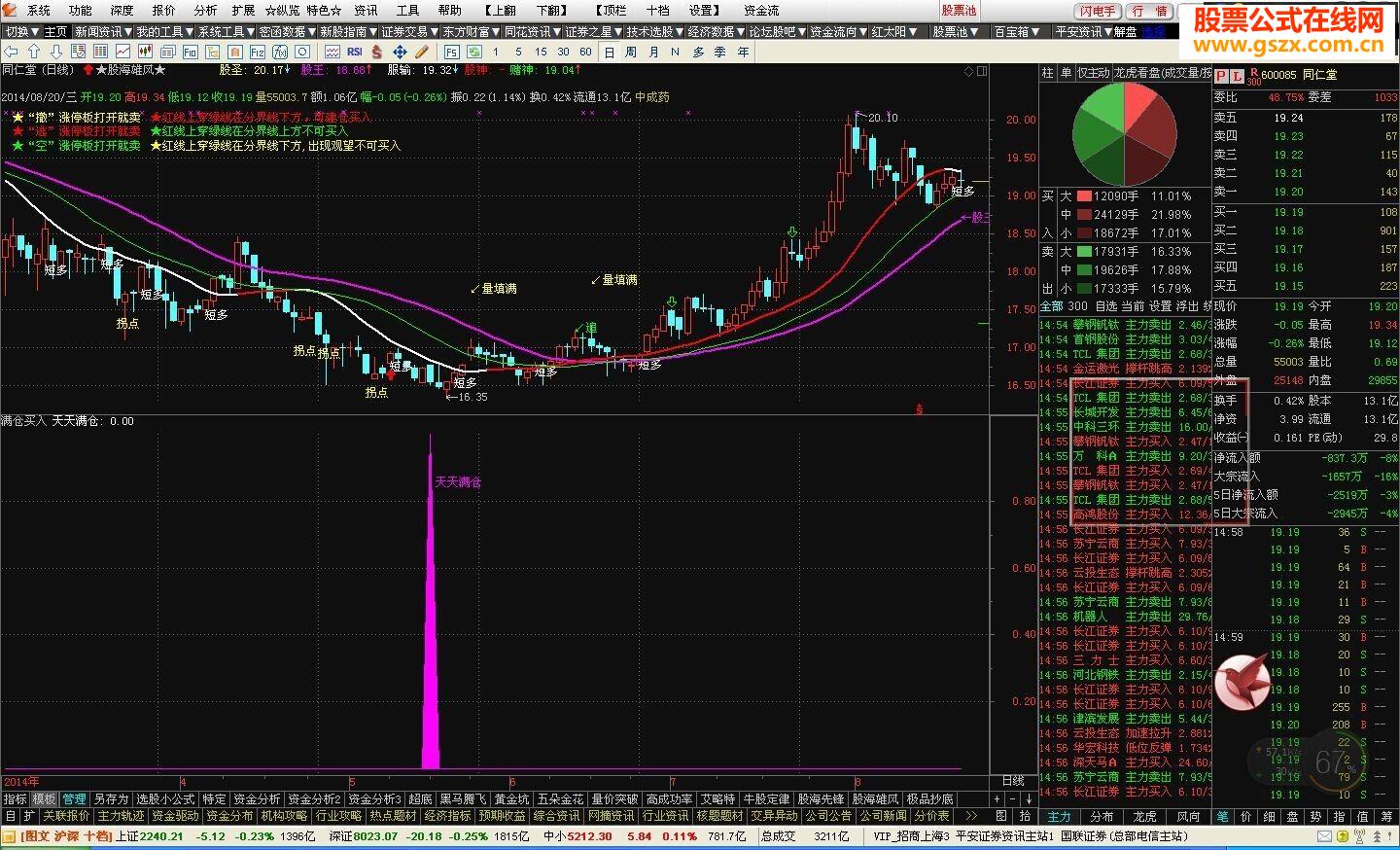Select the 30-minute period button
Screen dimensions: 1400x850
click(563, 52)
